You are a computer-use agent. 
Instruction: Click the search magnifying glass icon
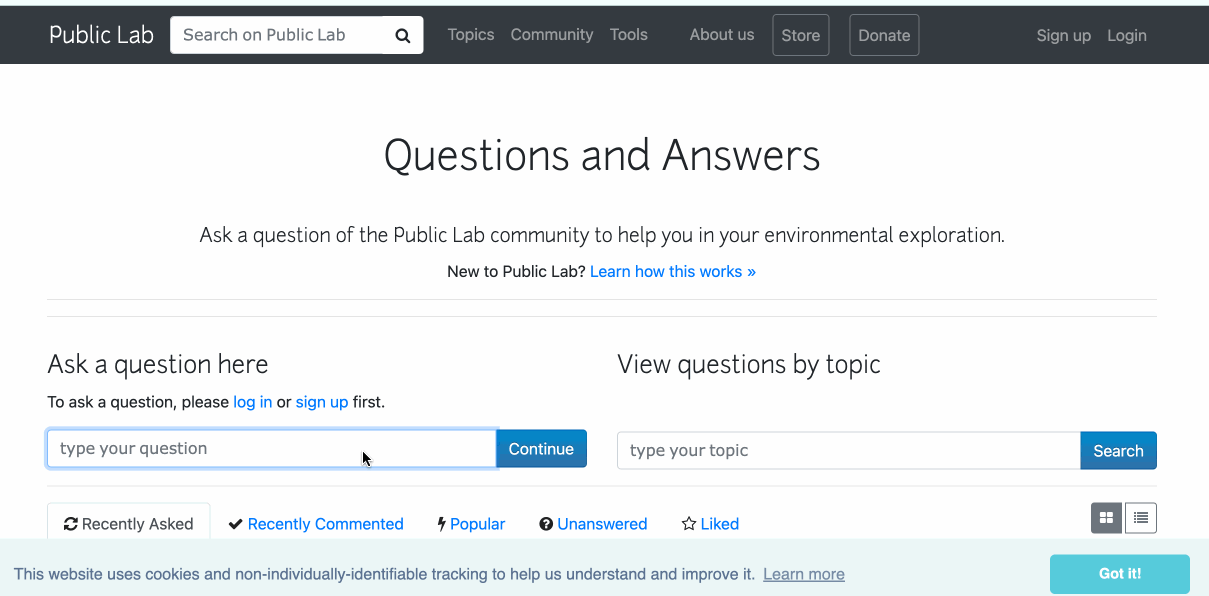[402, 34]
